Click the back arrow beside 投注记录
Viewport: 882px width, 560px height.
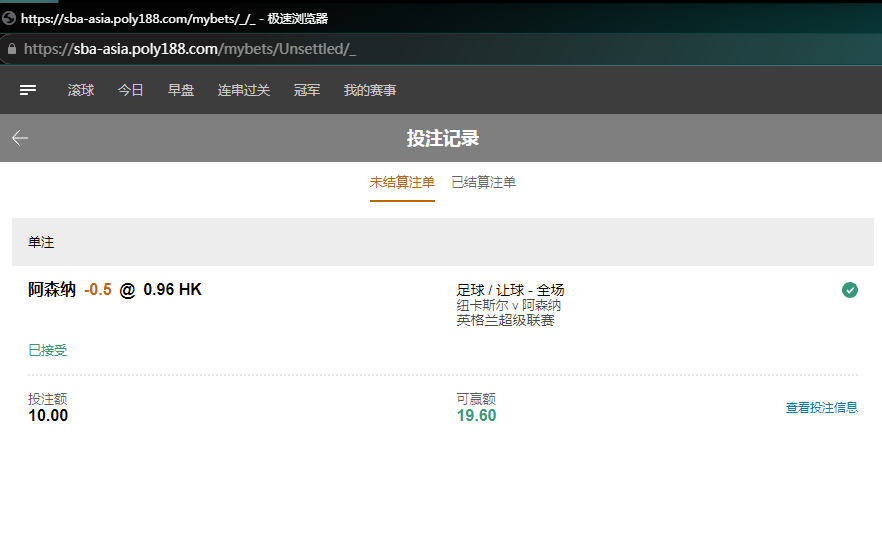(x=20, y=138)
